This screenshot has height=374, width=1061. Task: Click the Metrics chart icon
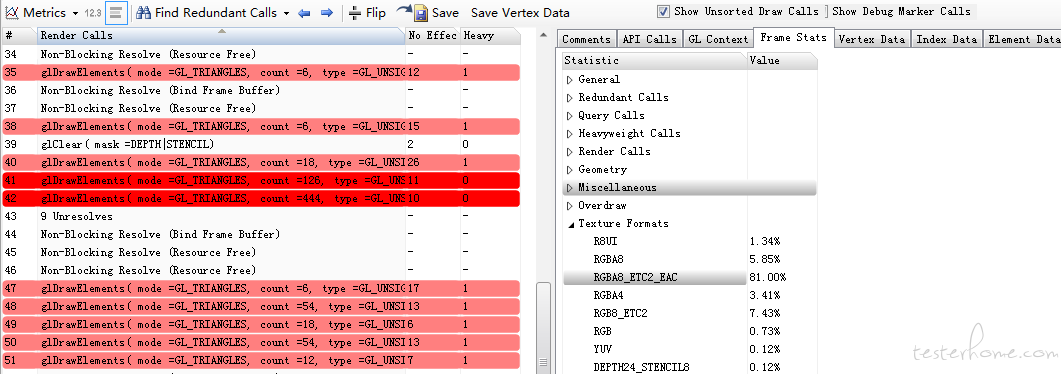pos(12,13)
